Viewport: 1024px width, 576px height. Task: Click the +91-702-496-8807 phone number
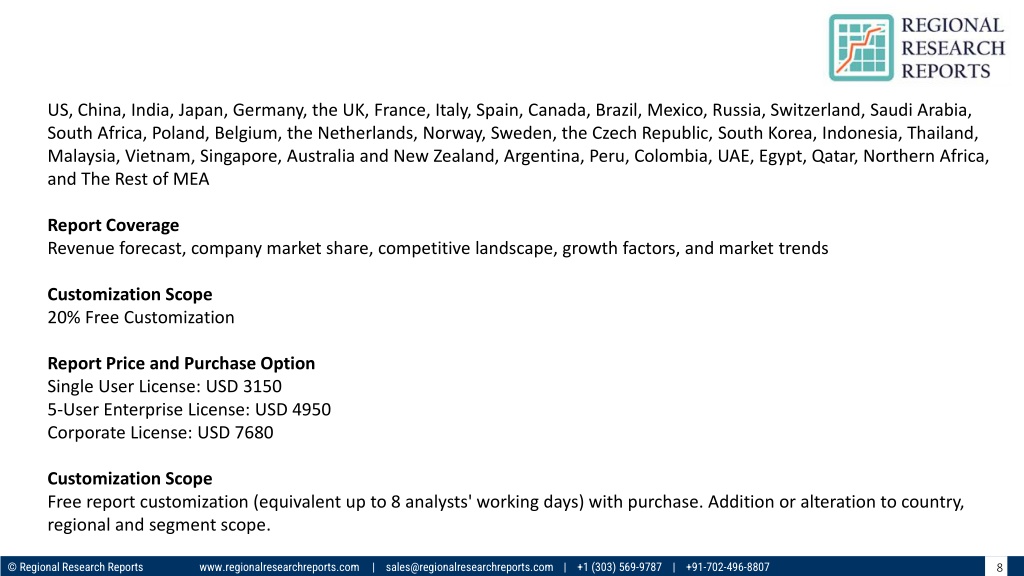tap(728, 567)
